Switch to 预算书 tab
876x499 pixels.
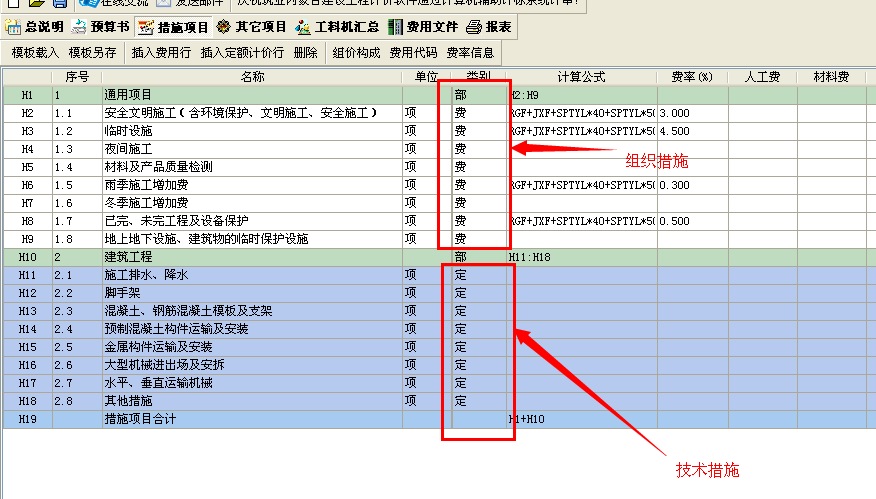[x=98, y=27]
